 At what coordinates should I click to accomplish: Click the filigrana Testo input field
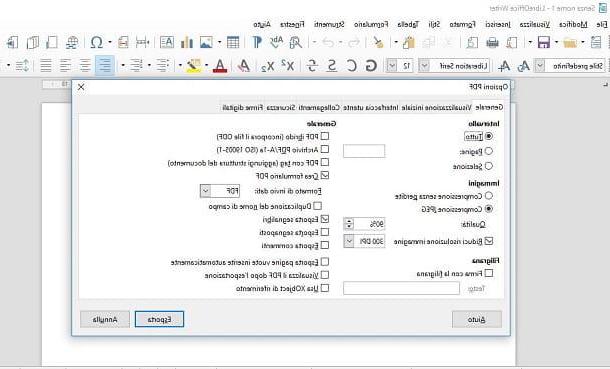pyautogui.click(x=401, y=289)
